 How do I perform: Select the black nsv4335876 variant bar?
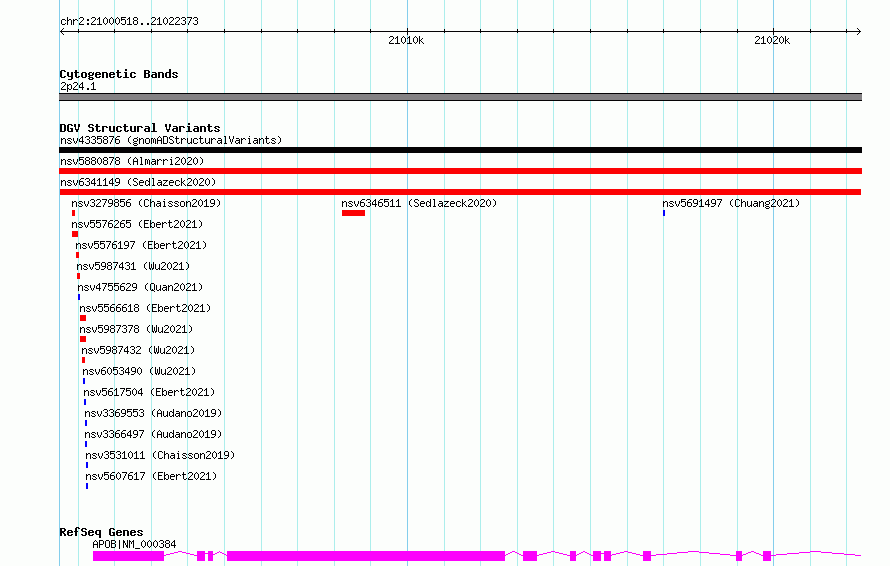pos(460,150)
